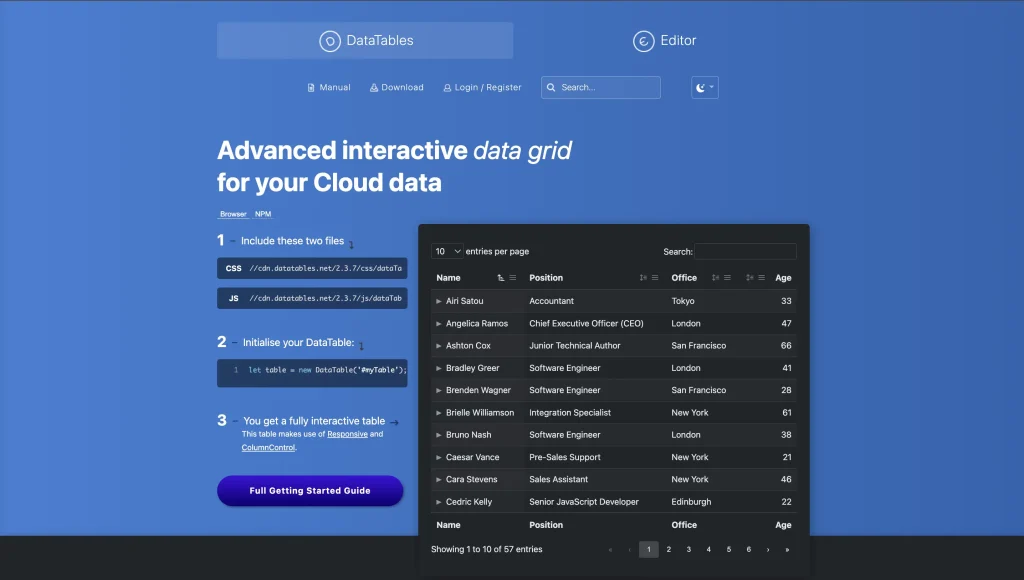Select the DataTables tab
This screenshot has height=580, width=1024.
pos(365,41)
